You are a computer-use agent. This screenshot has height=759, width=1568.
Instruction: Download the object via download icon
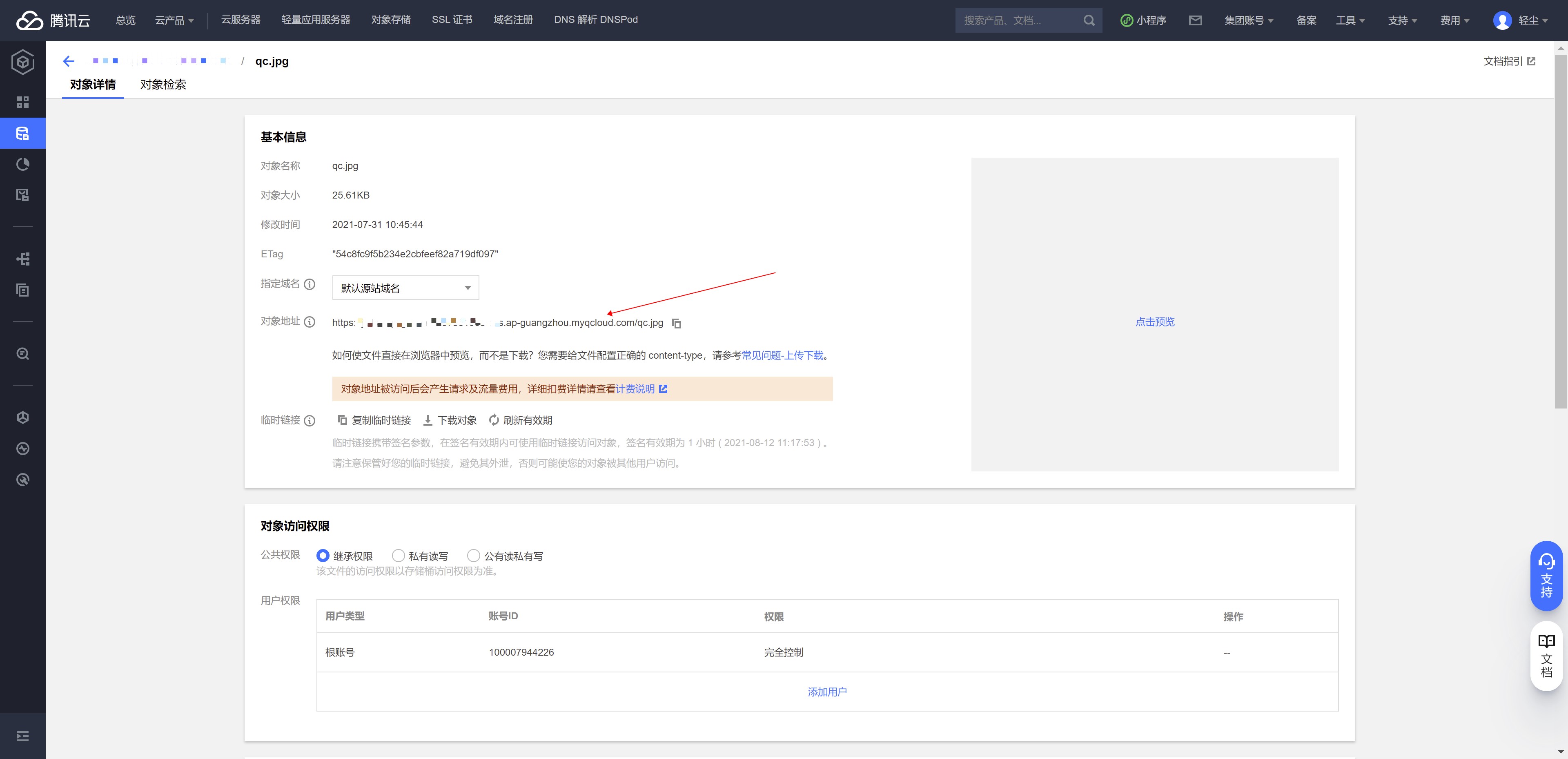point(428,420)
